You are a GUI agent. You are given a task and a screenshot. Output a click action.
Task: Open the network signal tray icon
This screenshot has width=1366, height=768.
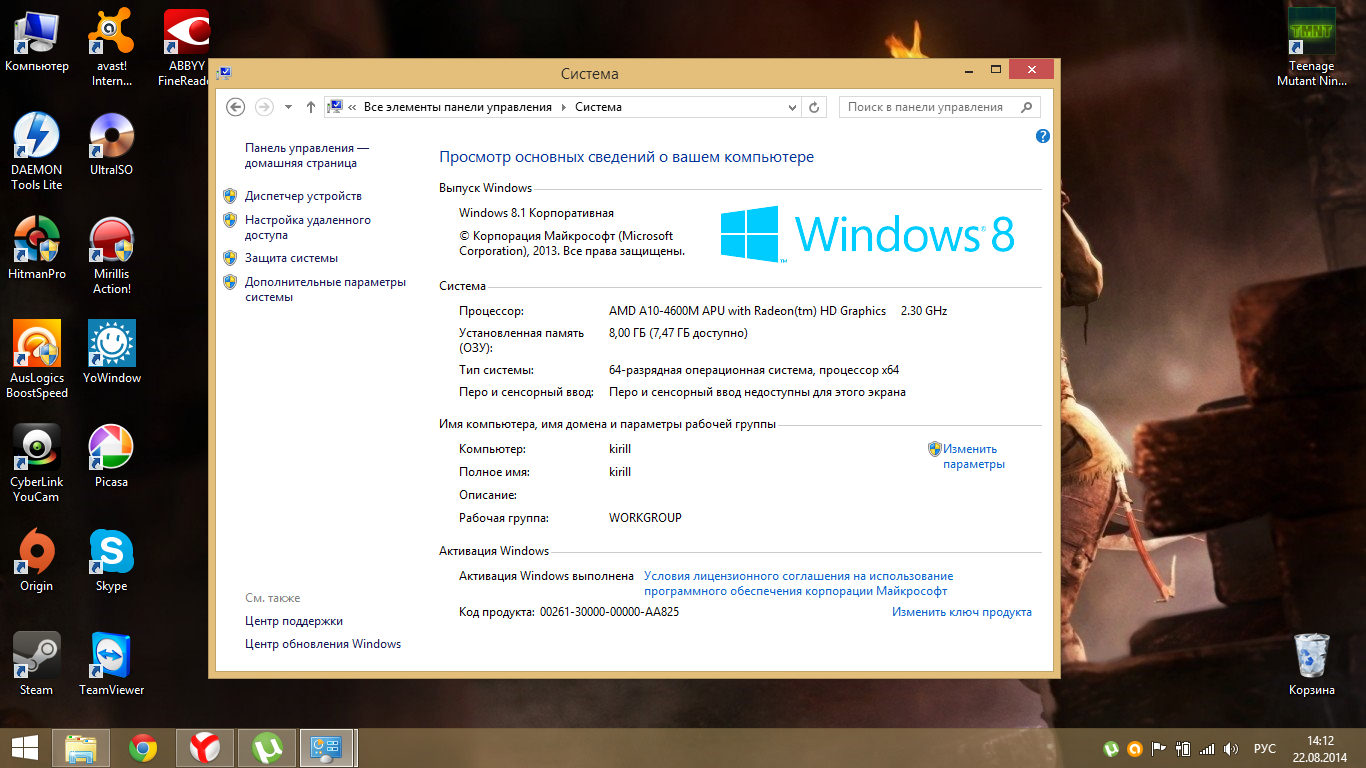(x=1207, y=748)
